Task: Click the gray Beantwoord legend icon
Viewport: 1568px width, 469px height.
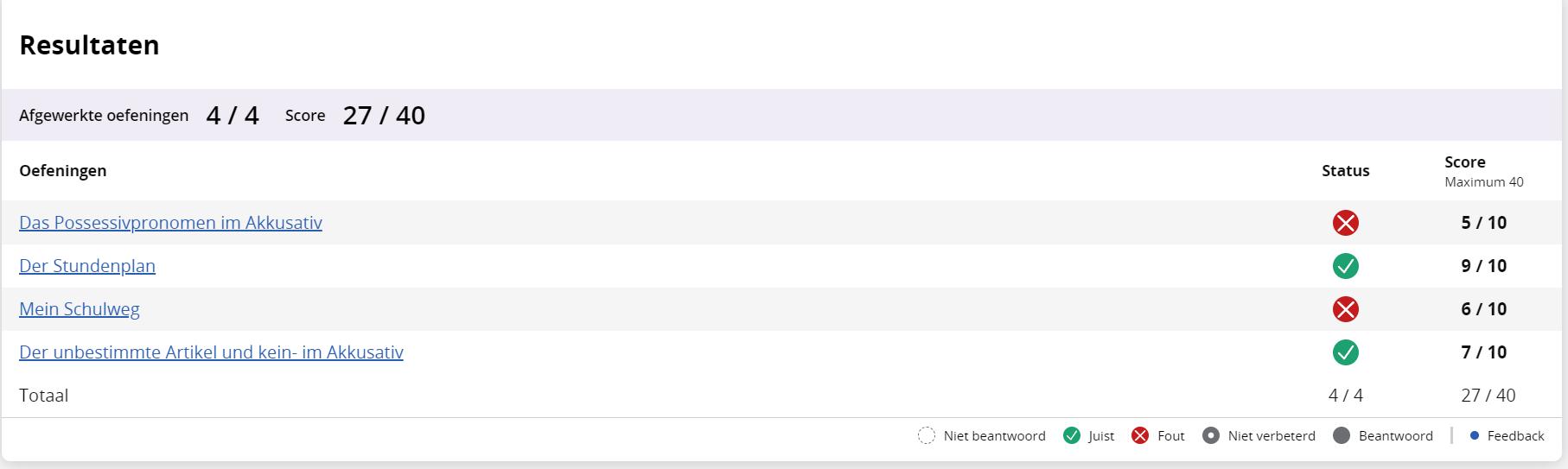Action: tap(1342, 435)
